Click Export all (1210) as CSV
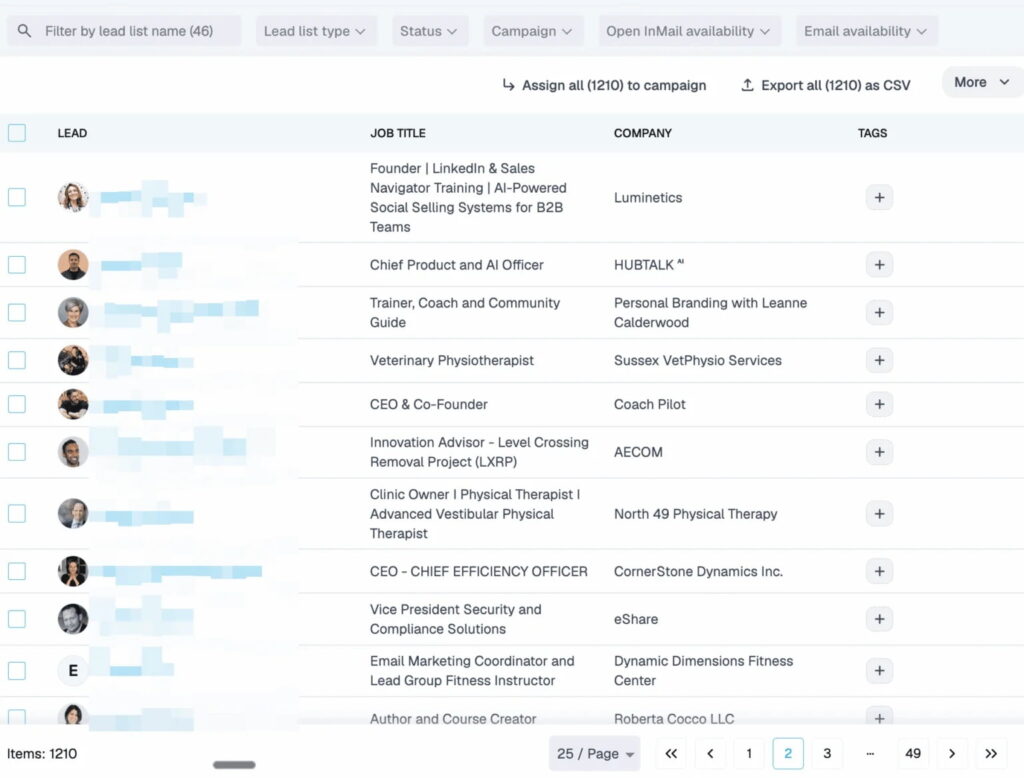Viewport: 1024px width, 778px height. coord(826,85)
